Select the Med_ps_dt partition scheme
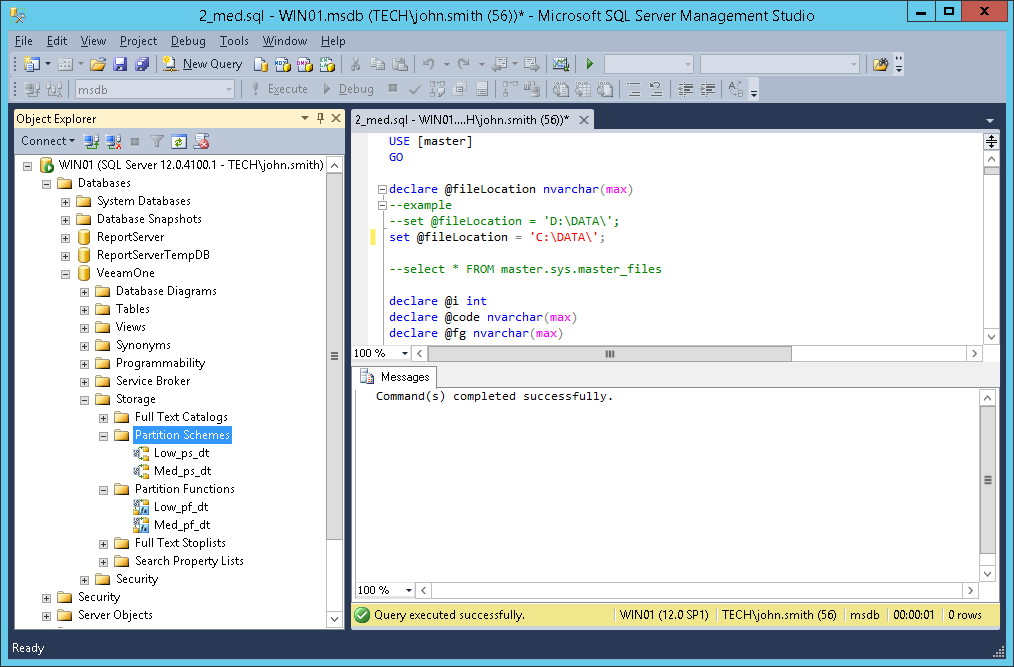This screenshot has height=667, width=1014. click(x=182, y=471)
